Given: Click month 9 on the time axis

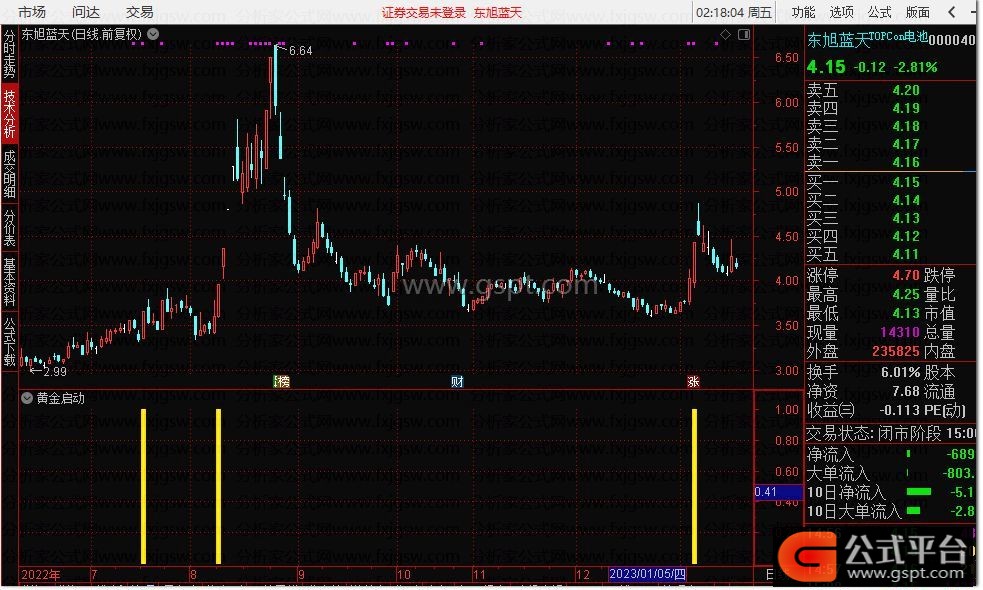Looking at the screenshot, I should 302,574.
